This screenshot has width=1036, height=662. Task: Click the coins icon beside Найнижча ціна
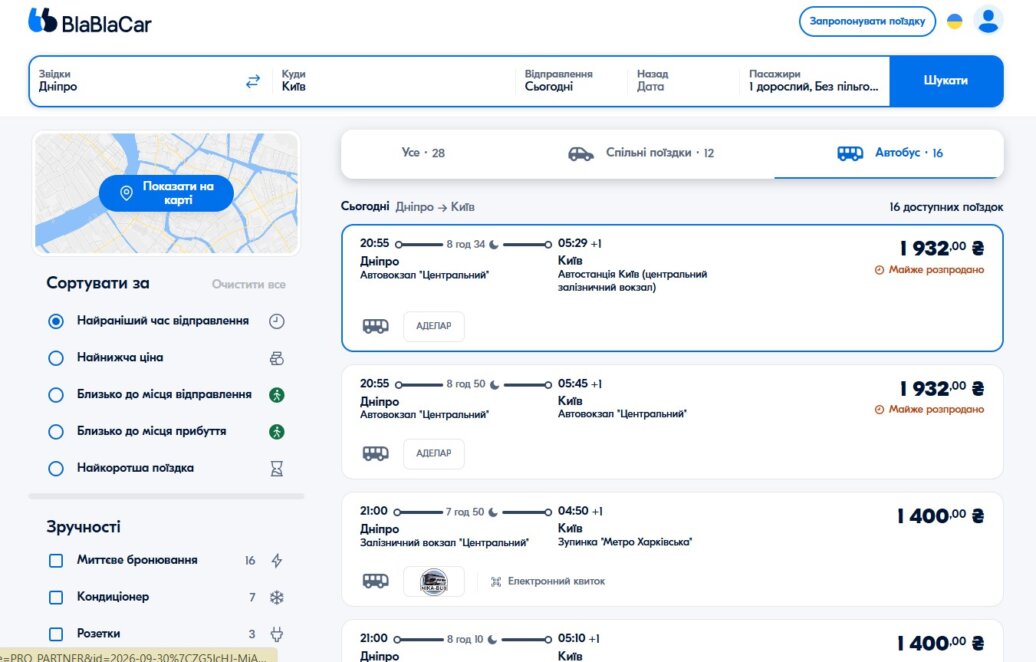click(x=277, y=358)
